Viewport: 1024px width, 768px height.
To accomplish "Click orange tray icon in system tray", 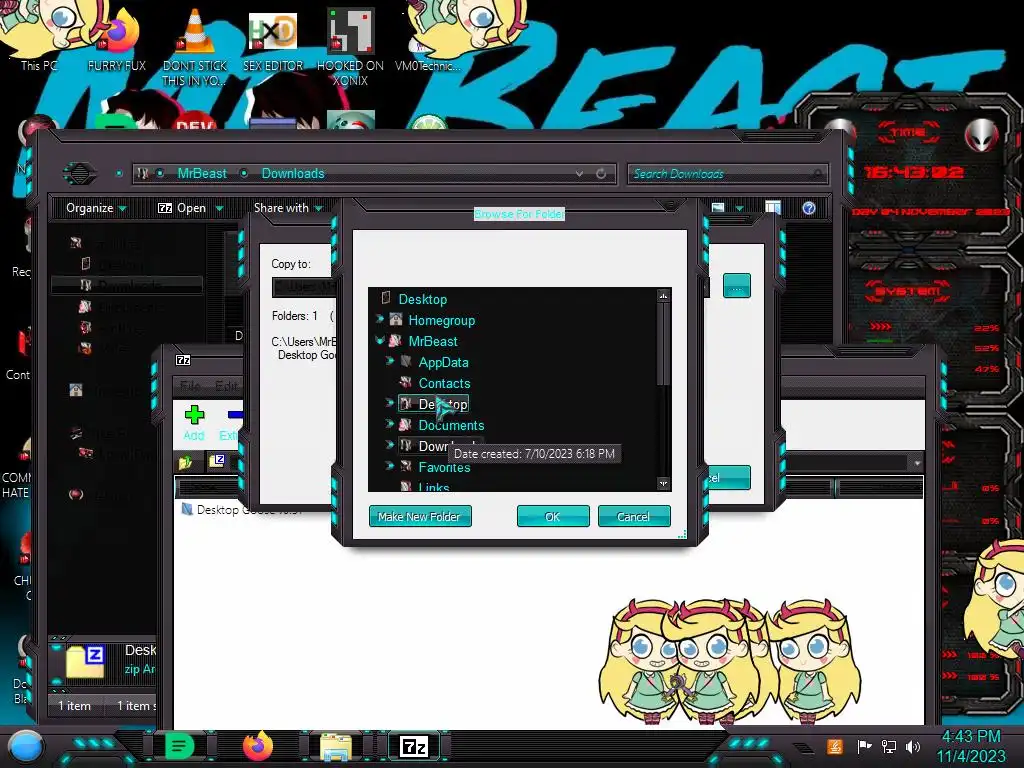I will pos(835,746).
